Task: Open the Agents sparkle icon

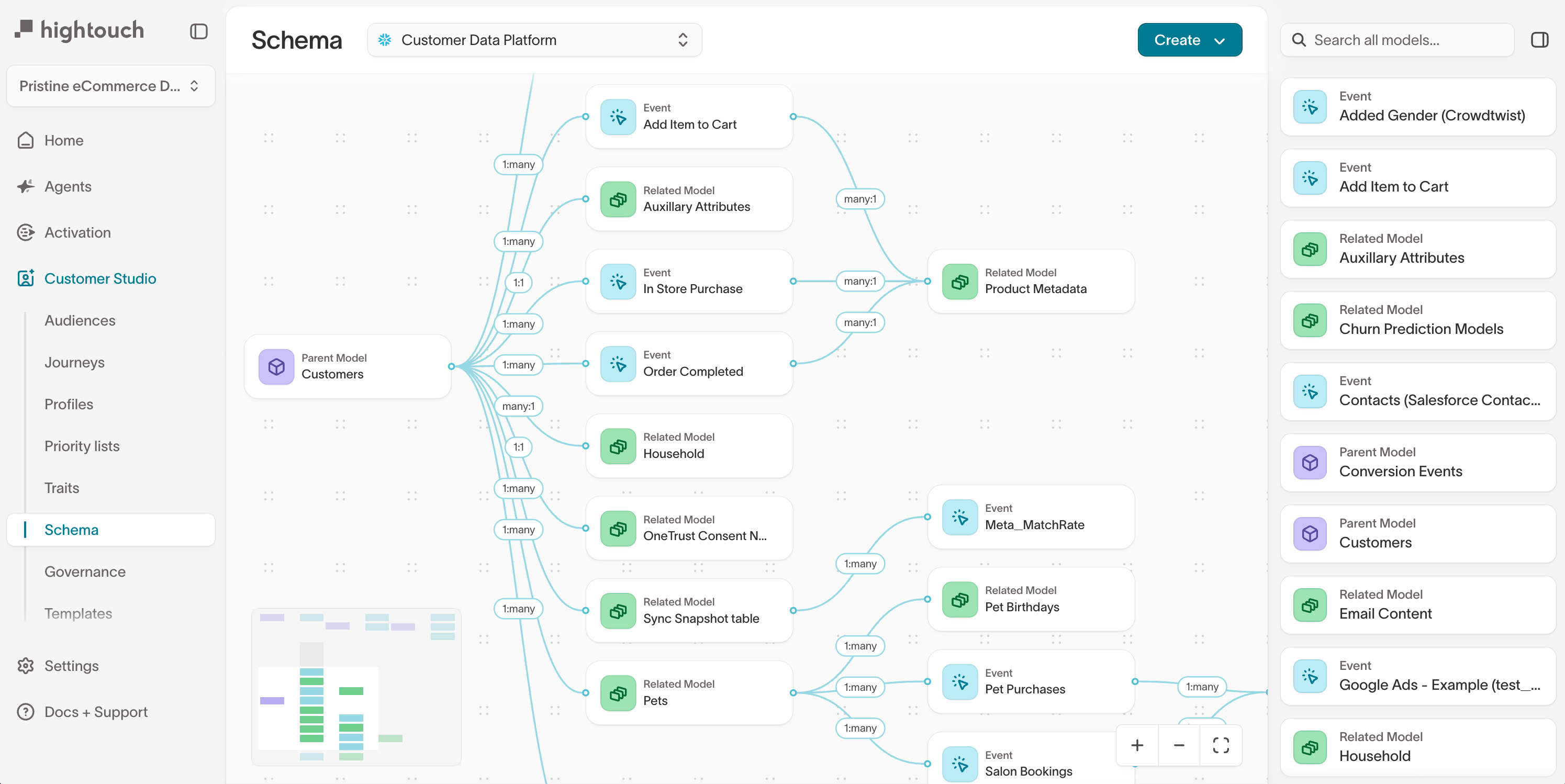Action: 26,186
